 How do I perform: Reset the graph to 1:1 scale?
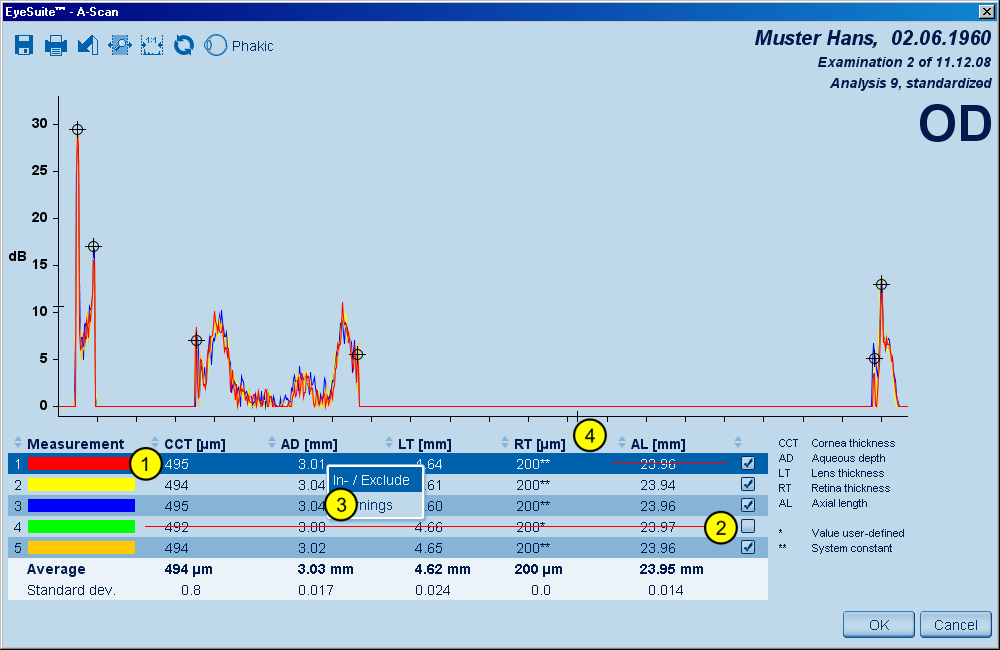(152, 45)
